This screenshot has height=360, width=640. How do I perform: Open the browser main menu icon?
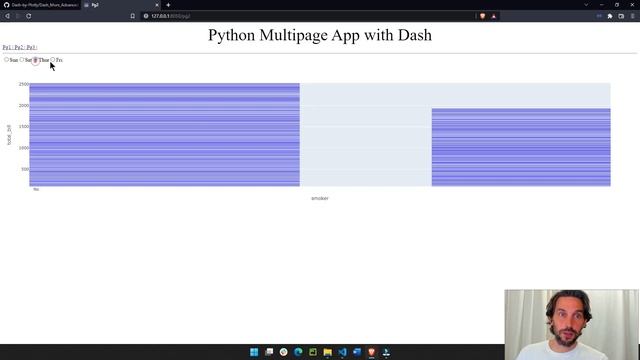click(x=632, y=16)
